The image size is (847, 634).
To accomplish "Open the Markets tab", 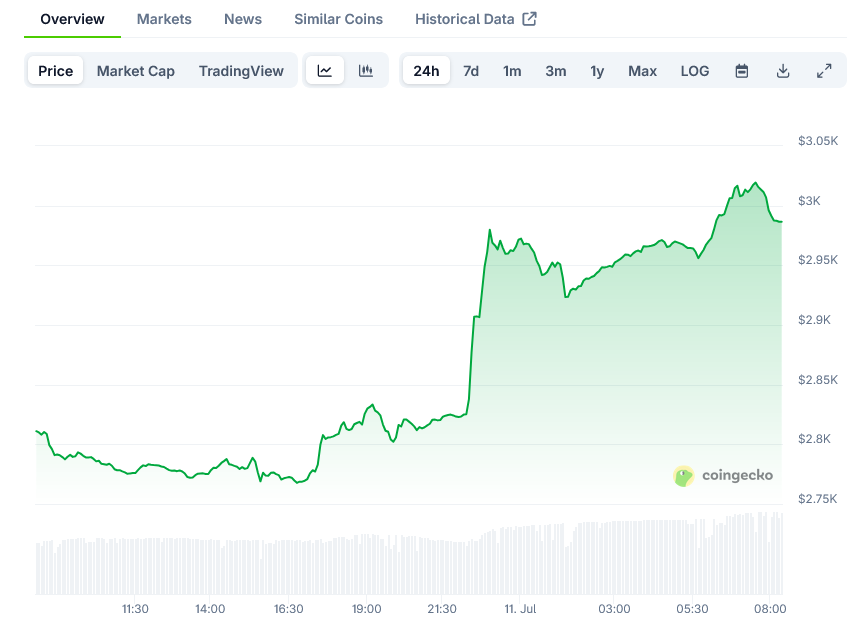I will pyautogui.click(x=164, y=19).
